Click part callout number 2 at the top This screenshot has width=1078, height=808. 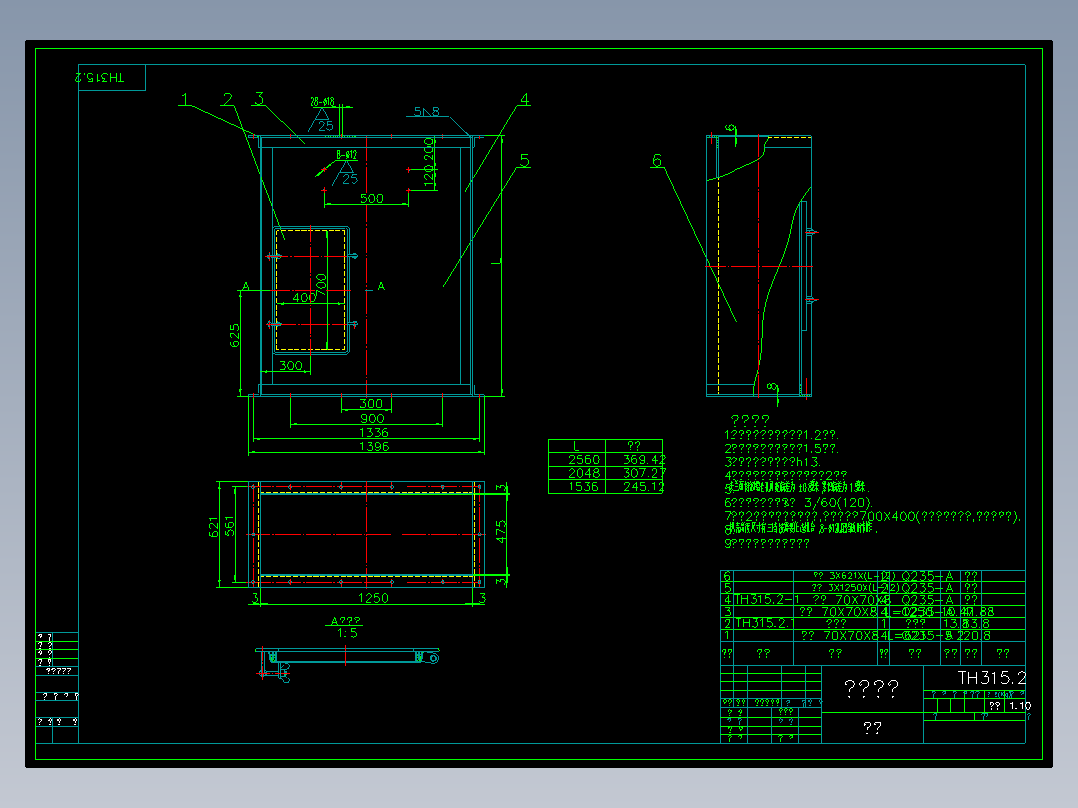point(227,100)
